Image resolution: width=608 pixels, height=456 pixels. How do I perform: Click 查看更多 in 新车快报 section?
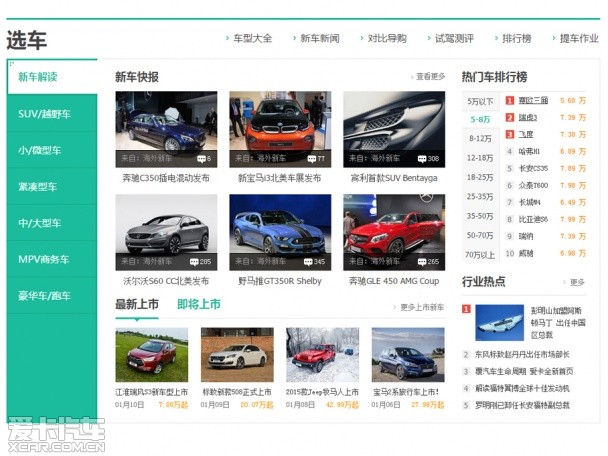coord(430,77)
